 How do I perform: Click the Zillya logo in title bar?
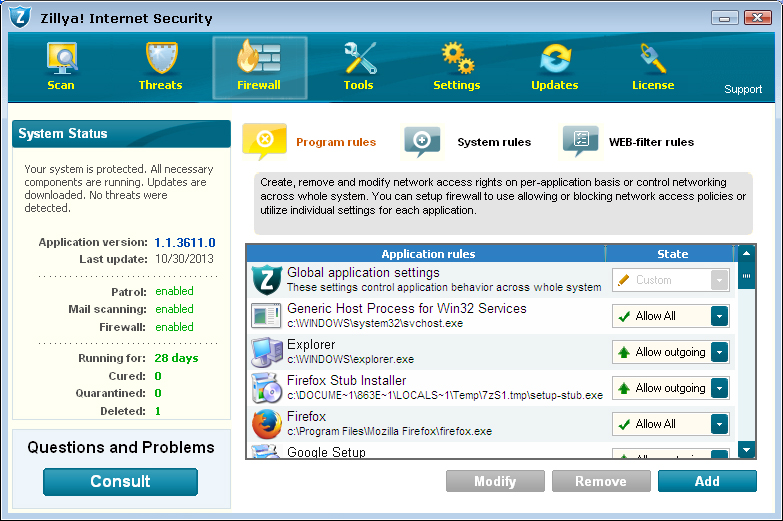pyautogui.click(x=20, y=17)
